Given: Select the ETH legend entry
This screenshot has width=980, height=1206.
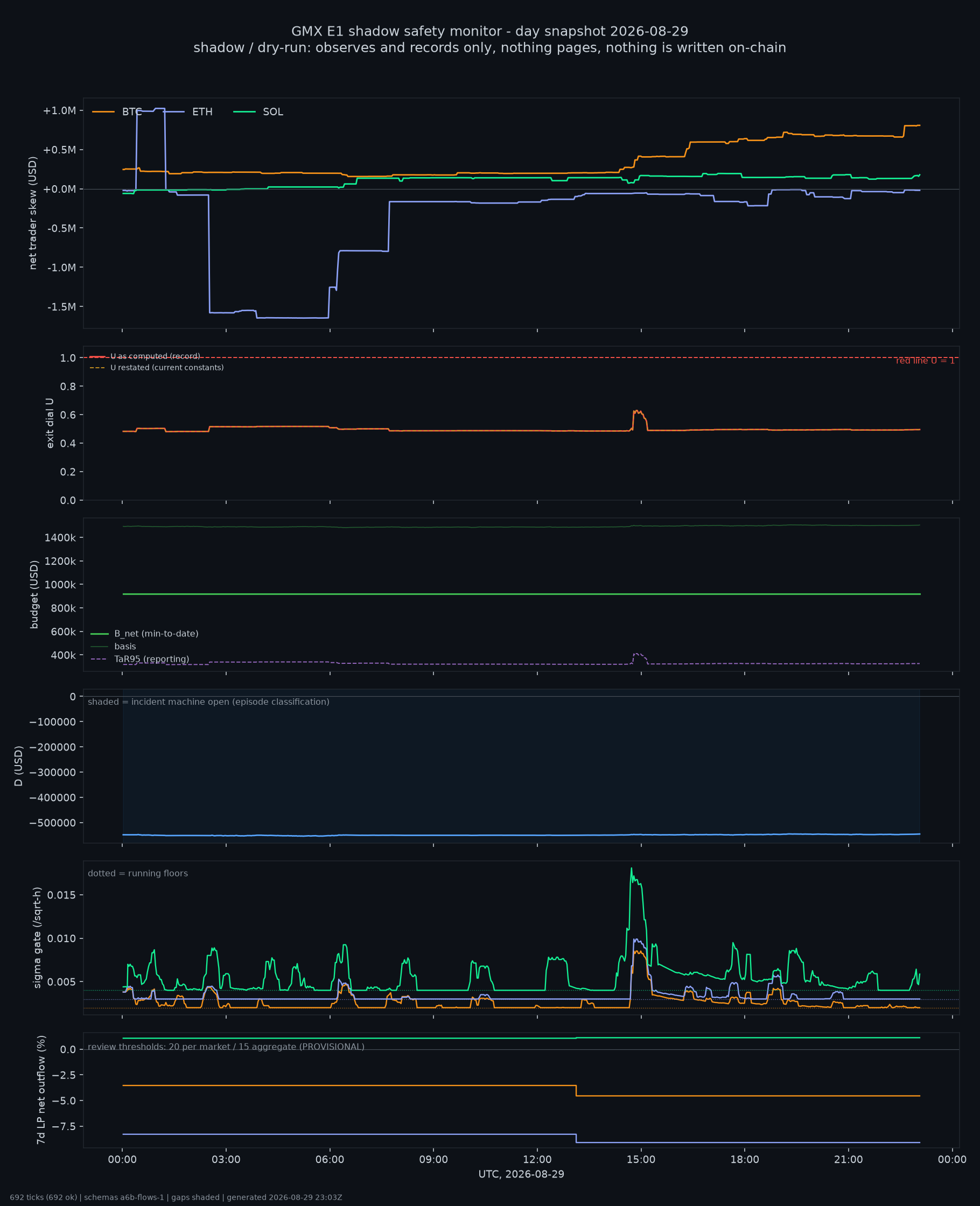Looking at the screenshot, I should 187,112.
